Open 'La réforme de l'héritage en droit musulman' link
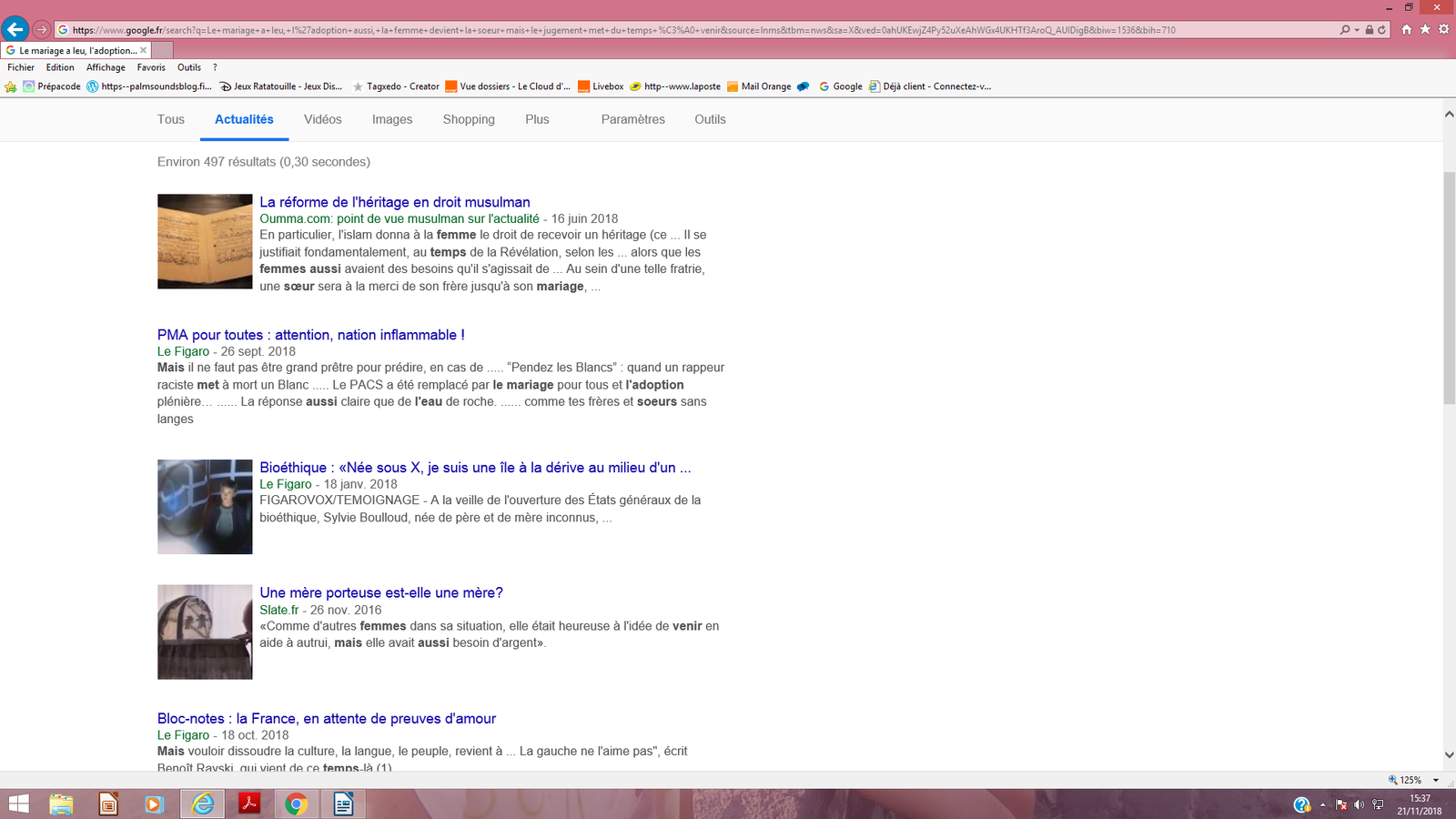 coord(395,202)
